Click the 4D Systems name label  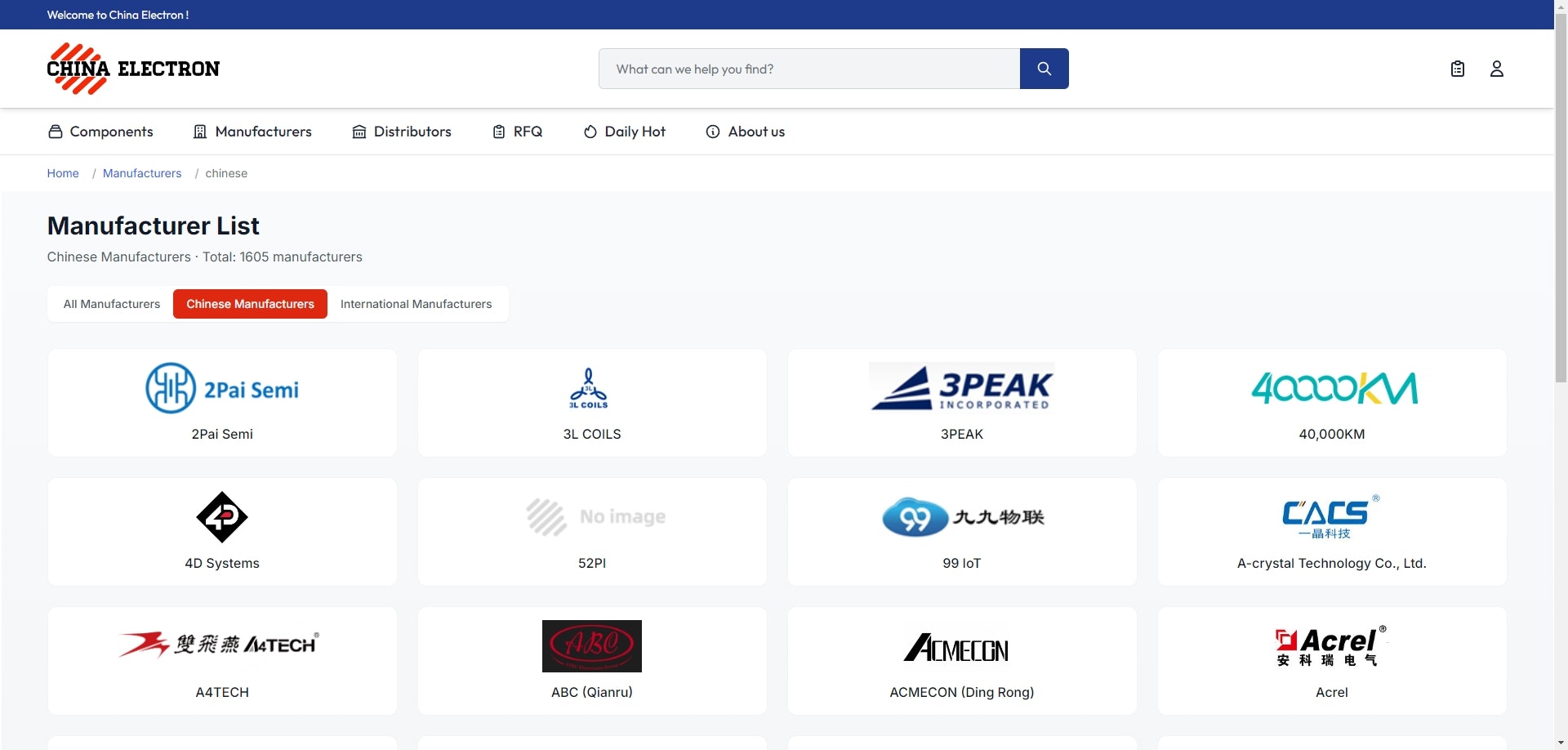pos(222,563)
